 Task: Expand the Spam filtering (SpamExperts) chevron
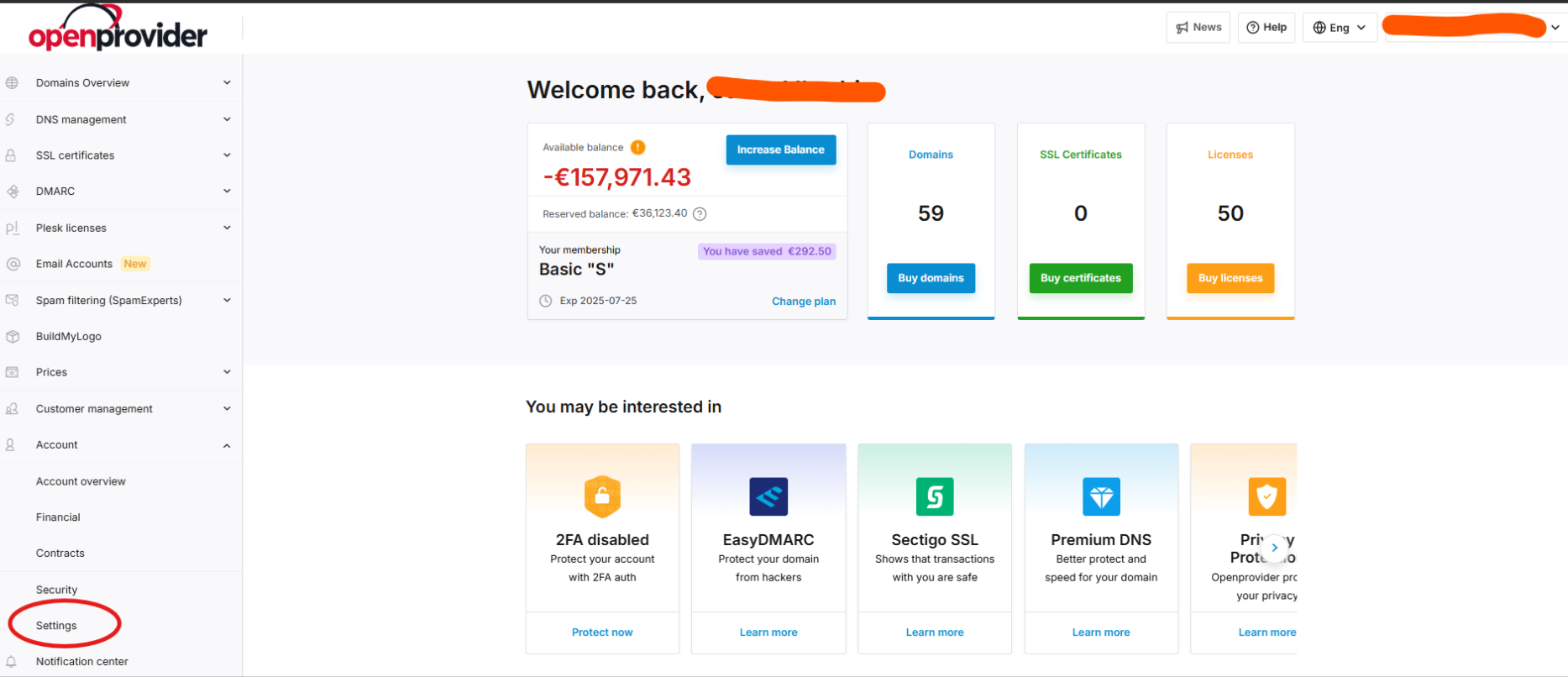point(227,300)
